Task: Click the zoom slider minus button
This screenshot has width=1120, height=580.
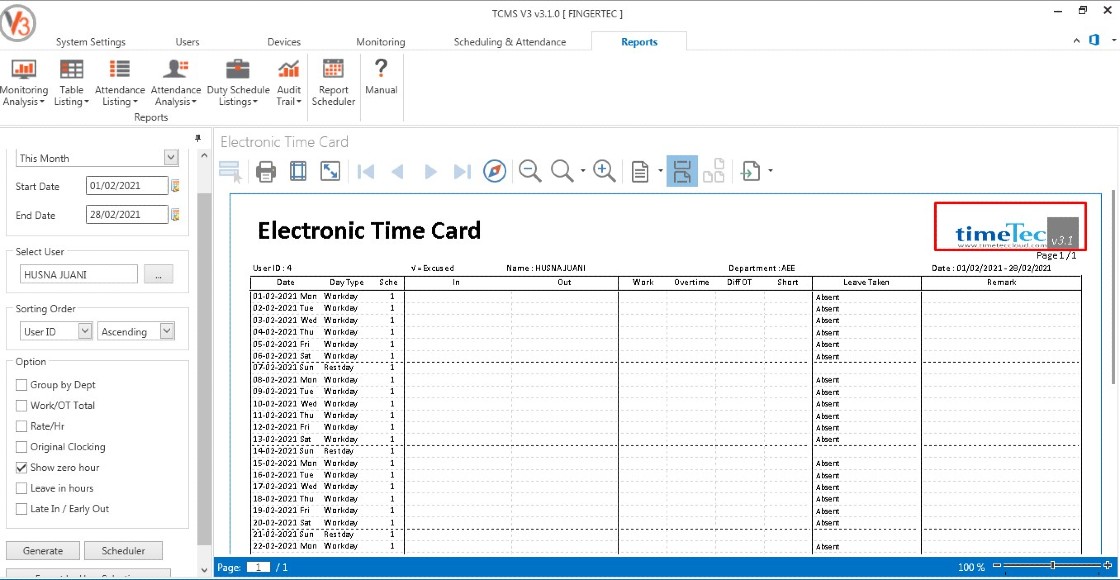Action: pyautogui.click(x=998, y=566)
